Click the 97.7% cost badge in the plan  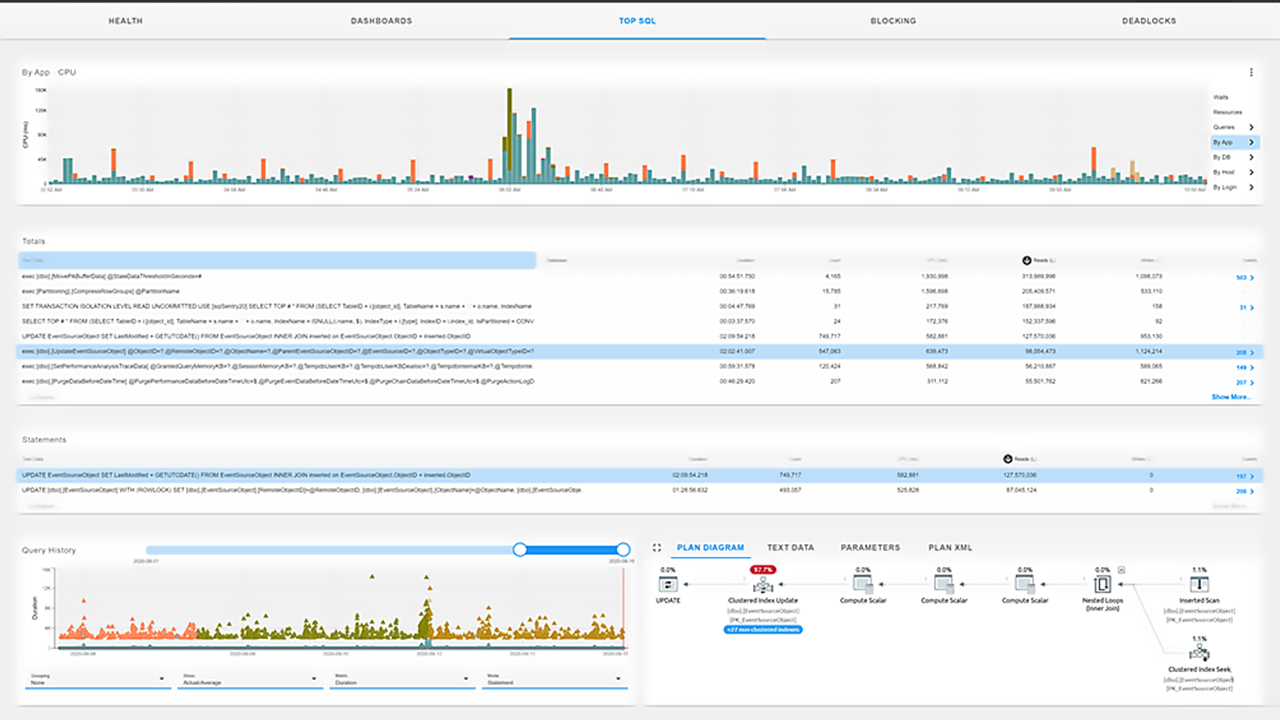click(764, 569)
